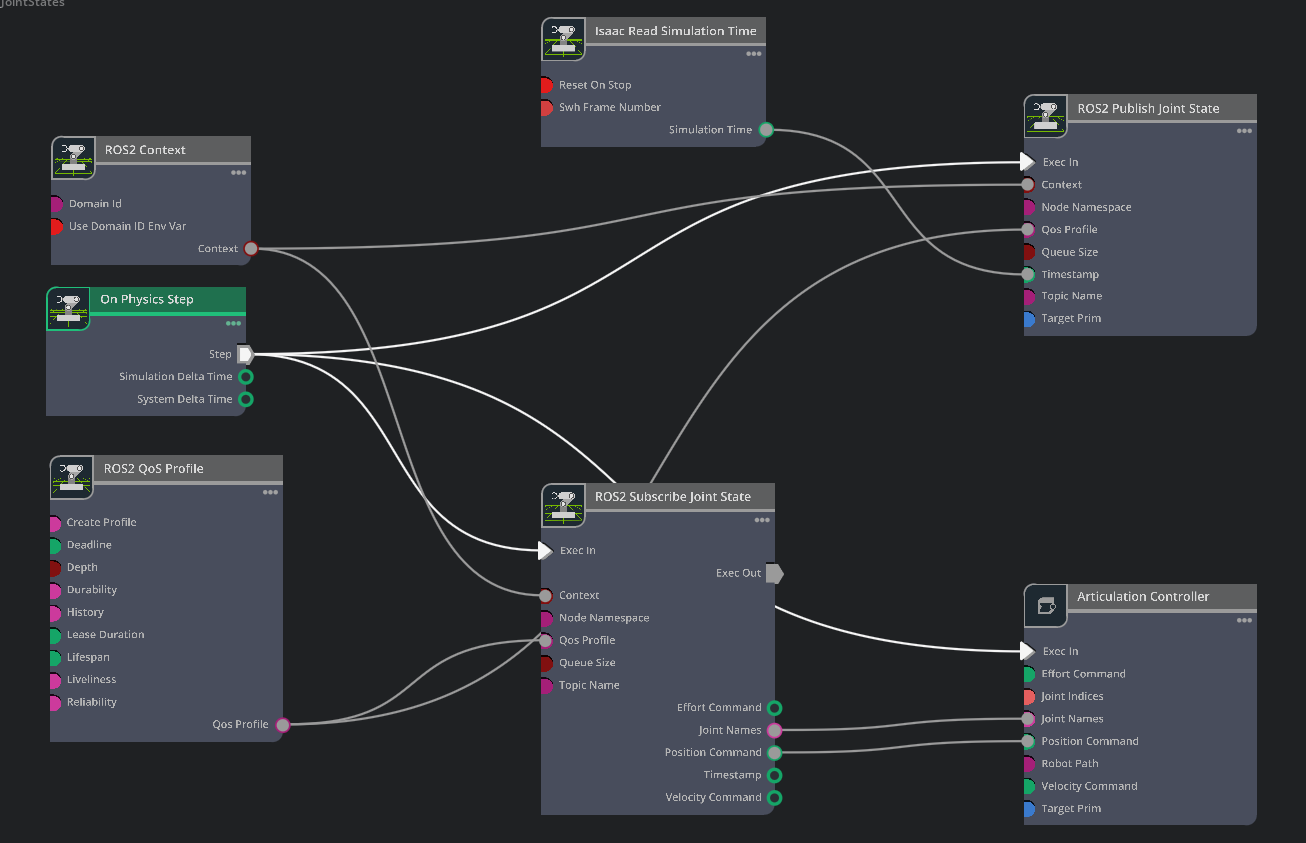Click the Joint Indices input port

[x=1029, y=697]
